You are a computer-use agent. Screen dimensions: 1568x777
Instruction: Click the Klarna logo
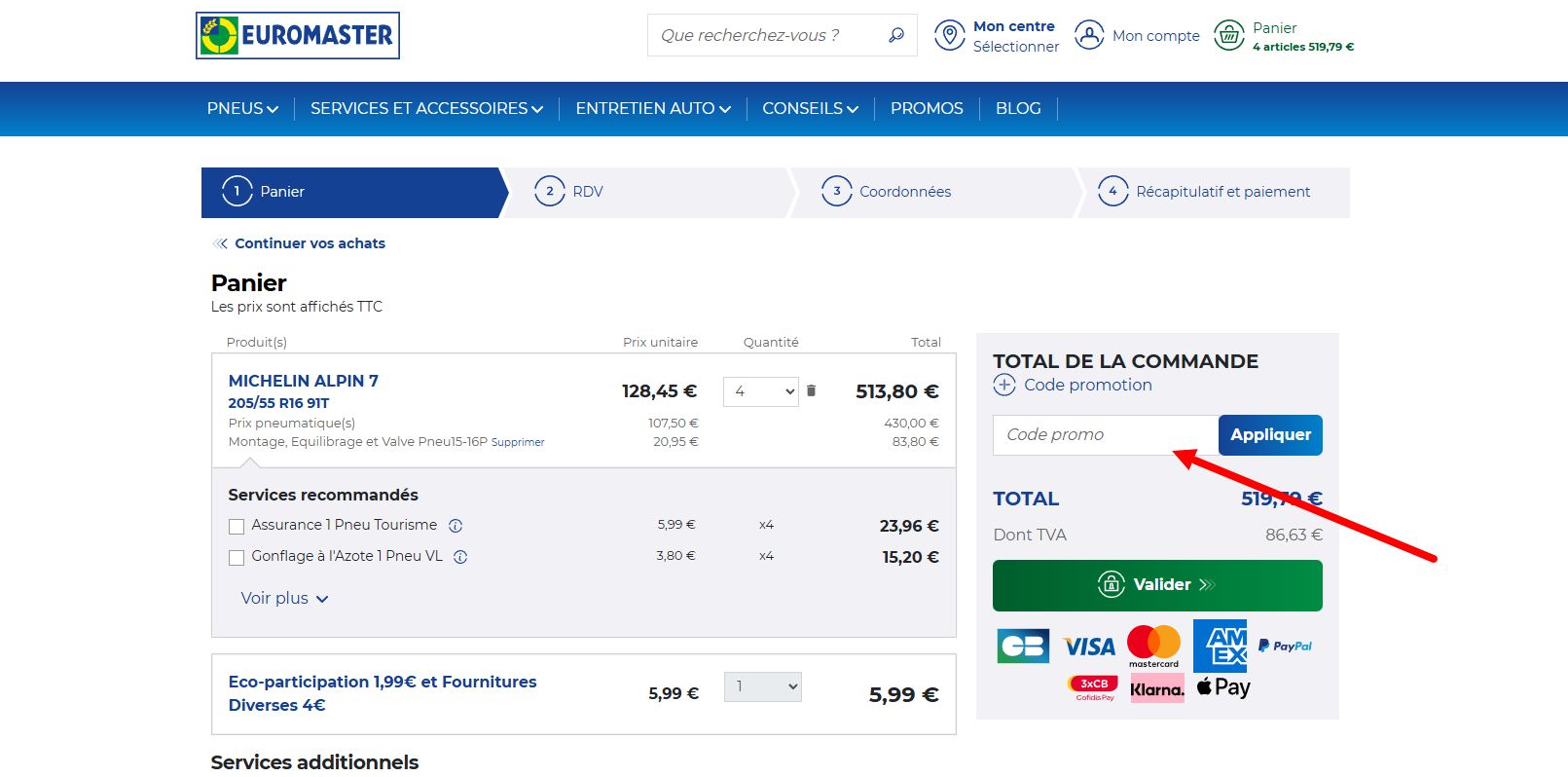(x=1157, y=688)
